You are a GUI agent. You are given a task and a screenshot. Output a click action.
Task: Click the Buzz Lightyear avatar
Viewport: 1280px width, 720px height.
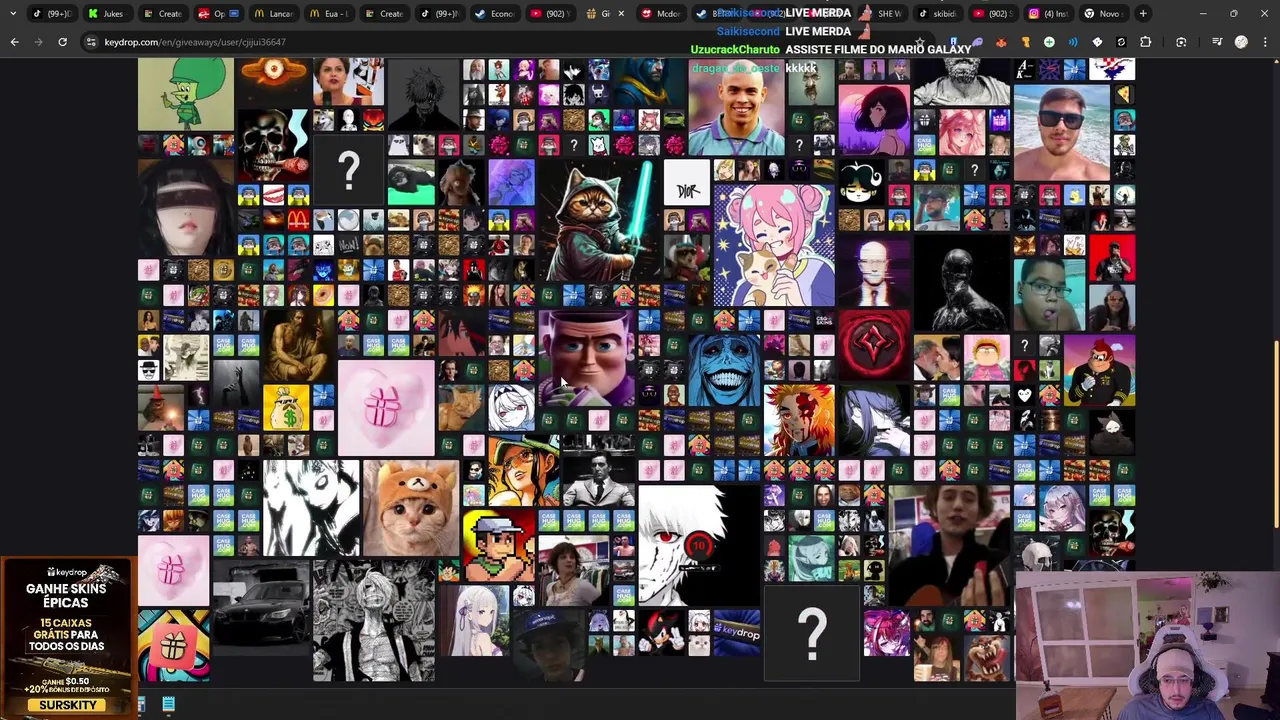point(586,358)
